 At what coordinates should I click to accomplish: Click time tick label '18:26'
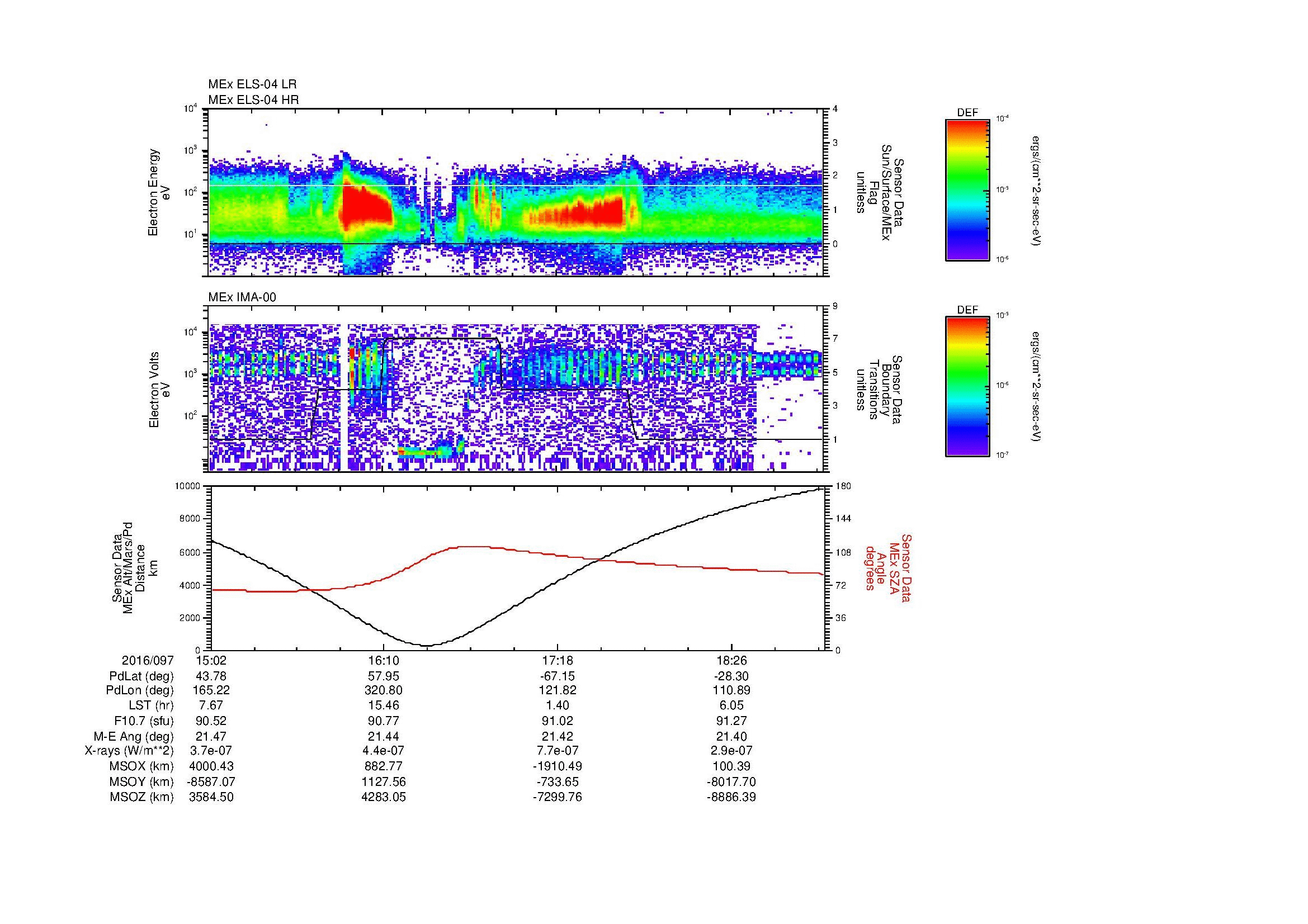pos(731,661)
